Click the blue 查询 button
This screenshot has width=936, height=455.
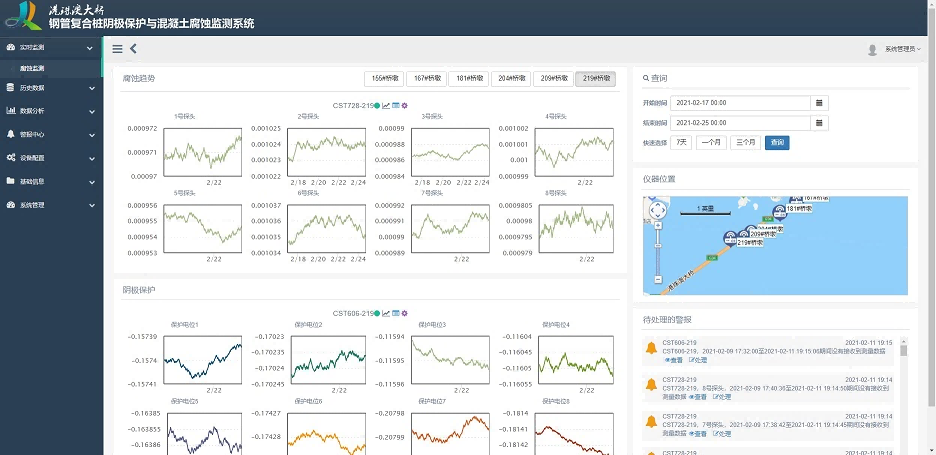pos(776,143)
